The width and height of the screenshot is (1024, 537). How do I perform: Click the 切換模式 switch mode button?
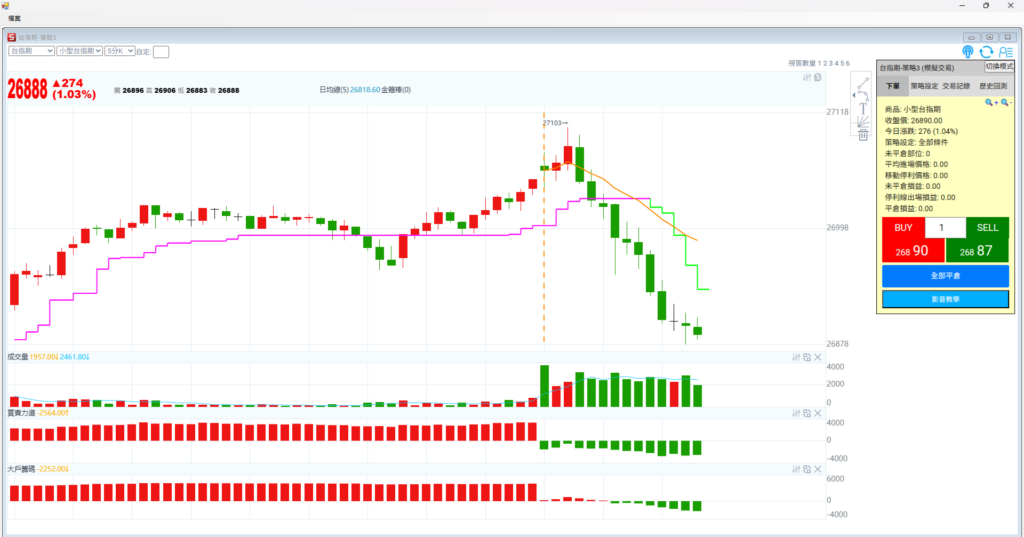tap(999, 66)
